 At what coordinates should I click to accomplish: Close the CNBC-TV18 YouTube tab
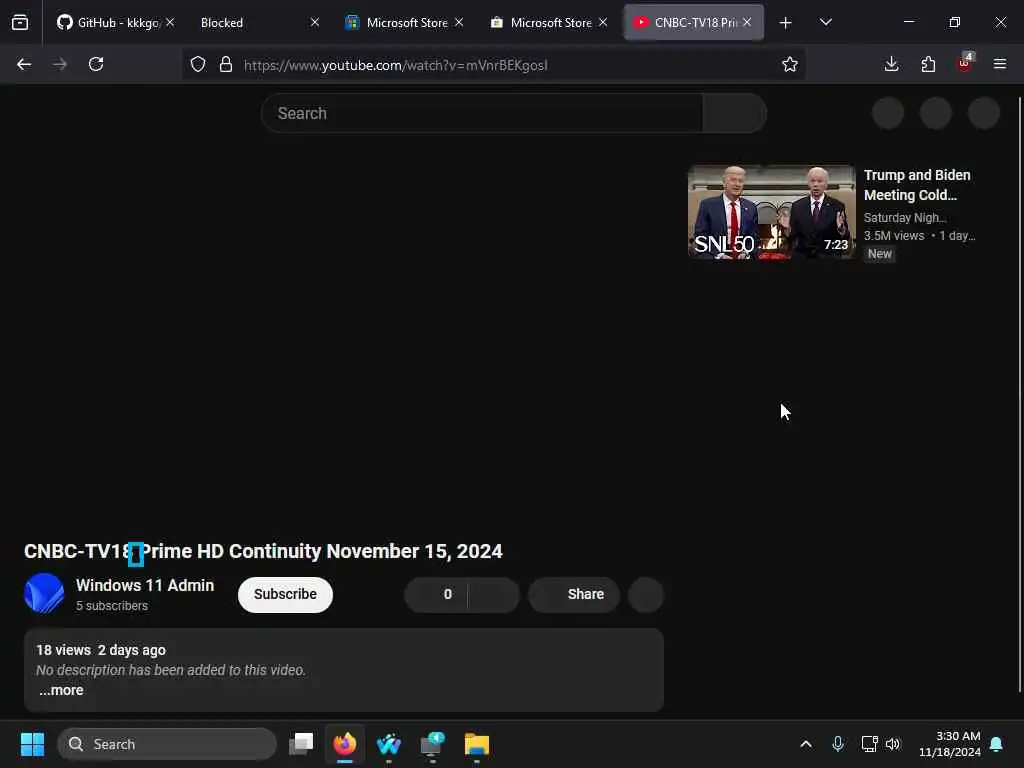click(747, 22)
